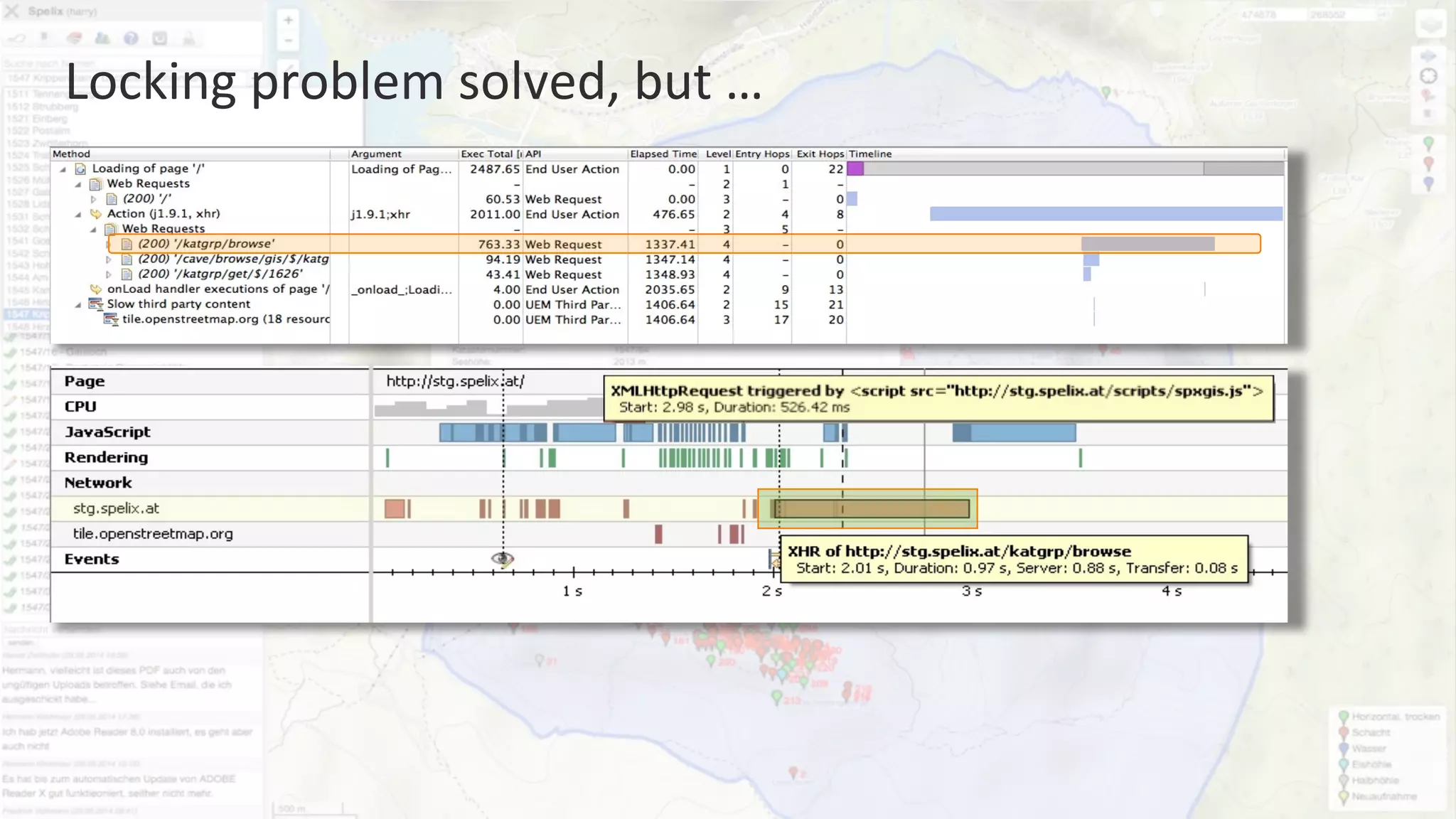Click the Slow third party content icon
Viewport: 1456px width, 819px height.
pyautogui.click(x=95, y=304)
